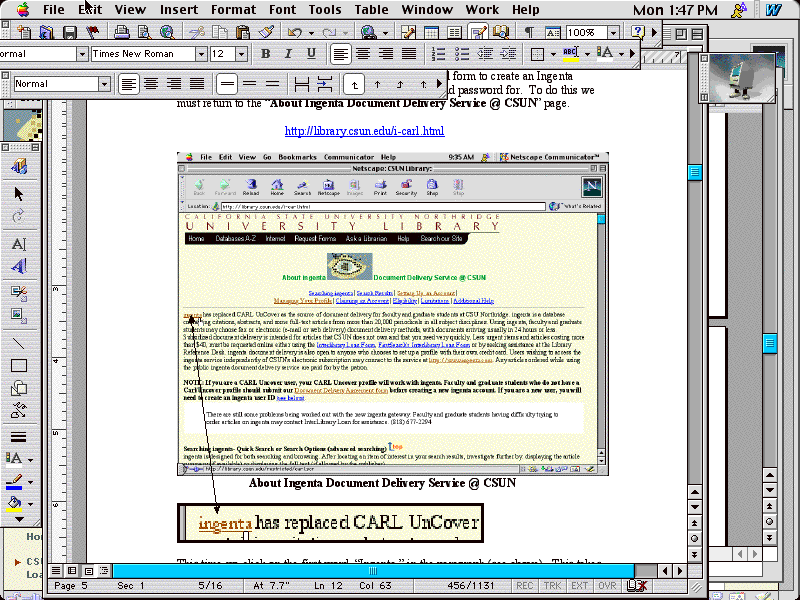Screen dimensions: 800x600
Task: Switch to Normal view button
Action: [x=56, y=570]
